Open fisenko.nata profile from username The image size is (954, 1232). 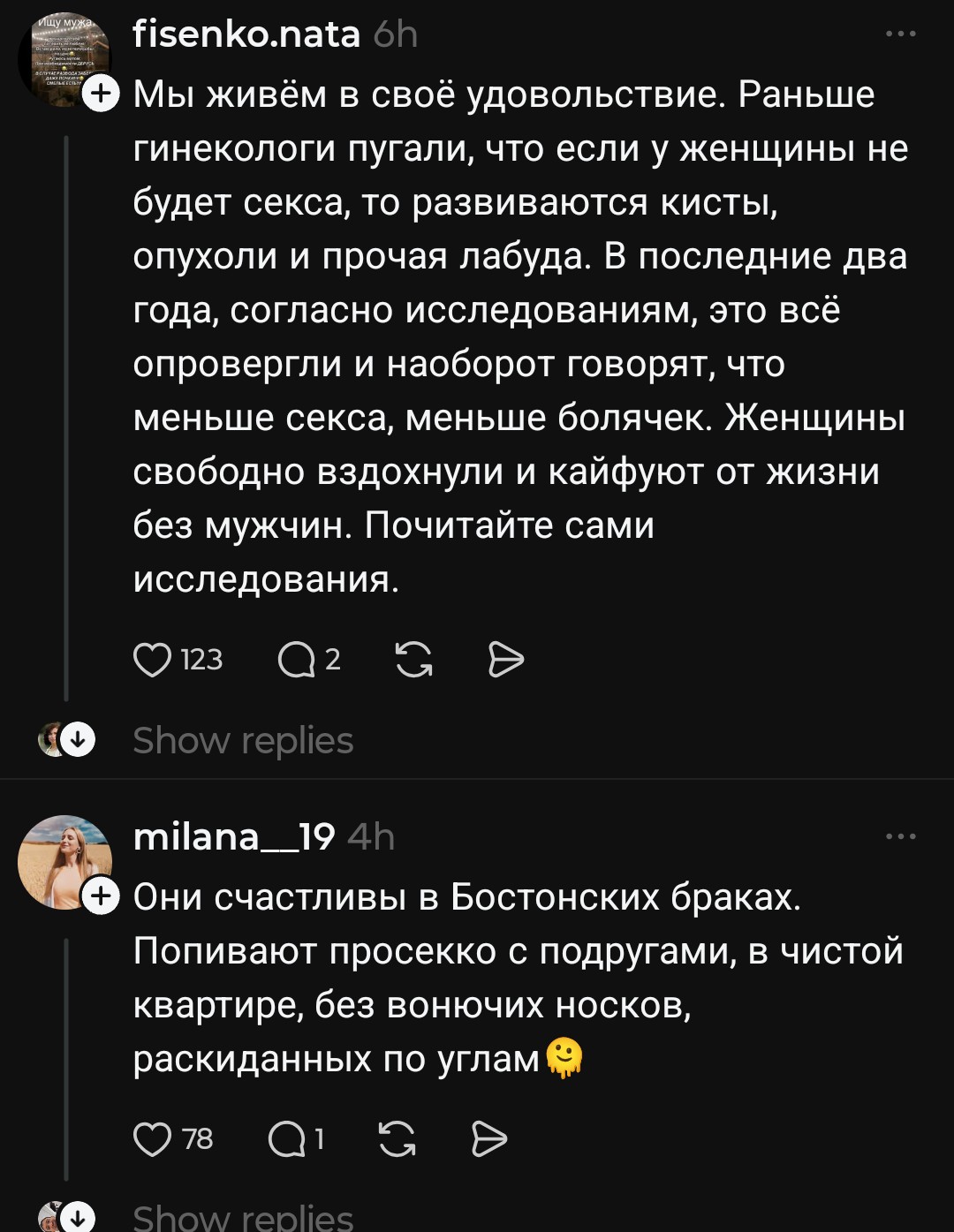(246, 34)
